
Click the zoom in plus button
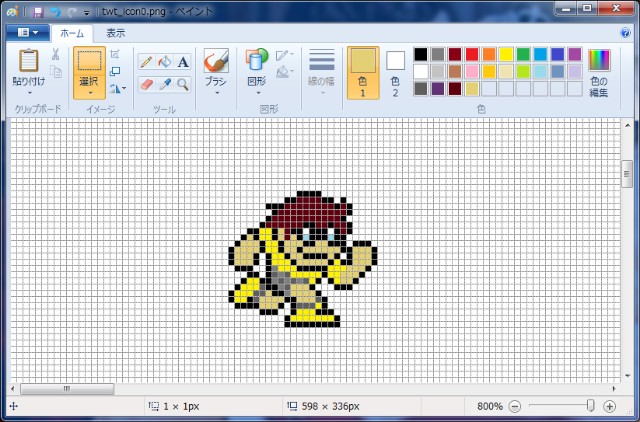click(609, 406)
